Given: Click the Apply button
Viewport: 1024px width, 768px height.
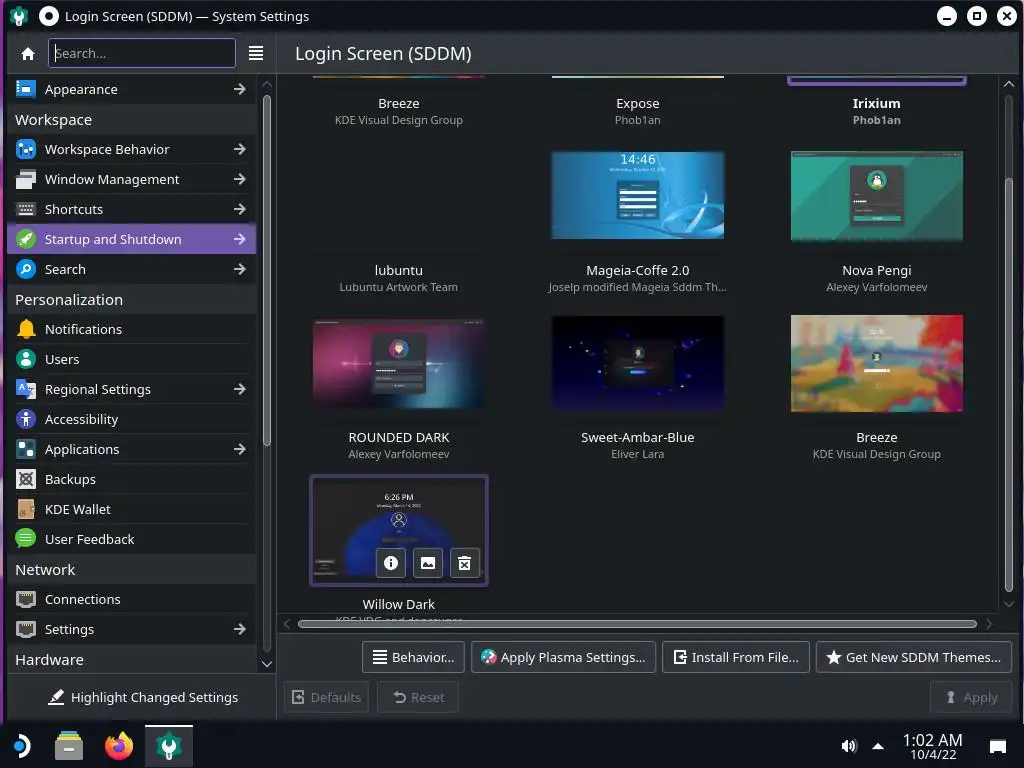Looking at the screenshot, I should click(971, 697).
